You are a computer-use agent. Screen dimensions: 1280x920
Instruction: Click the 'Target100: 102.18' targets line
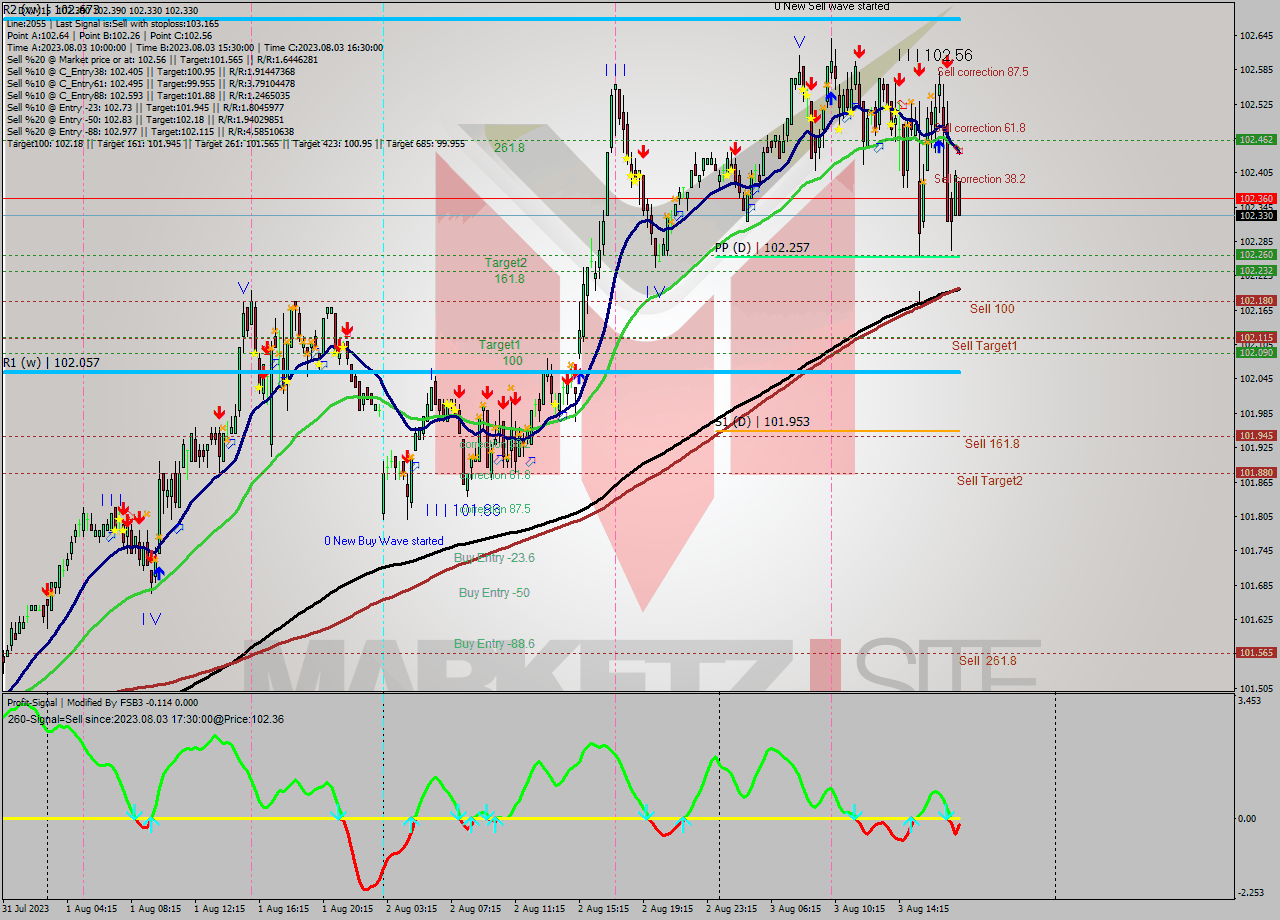pos(235,143)
